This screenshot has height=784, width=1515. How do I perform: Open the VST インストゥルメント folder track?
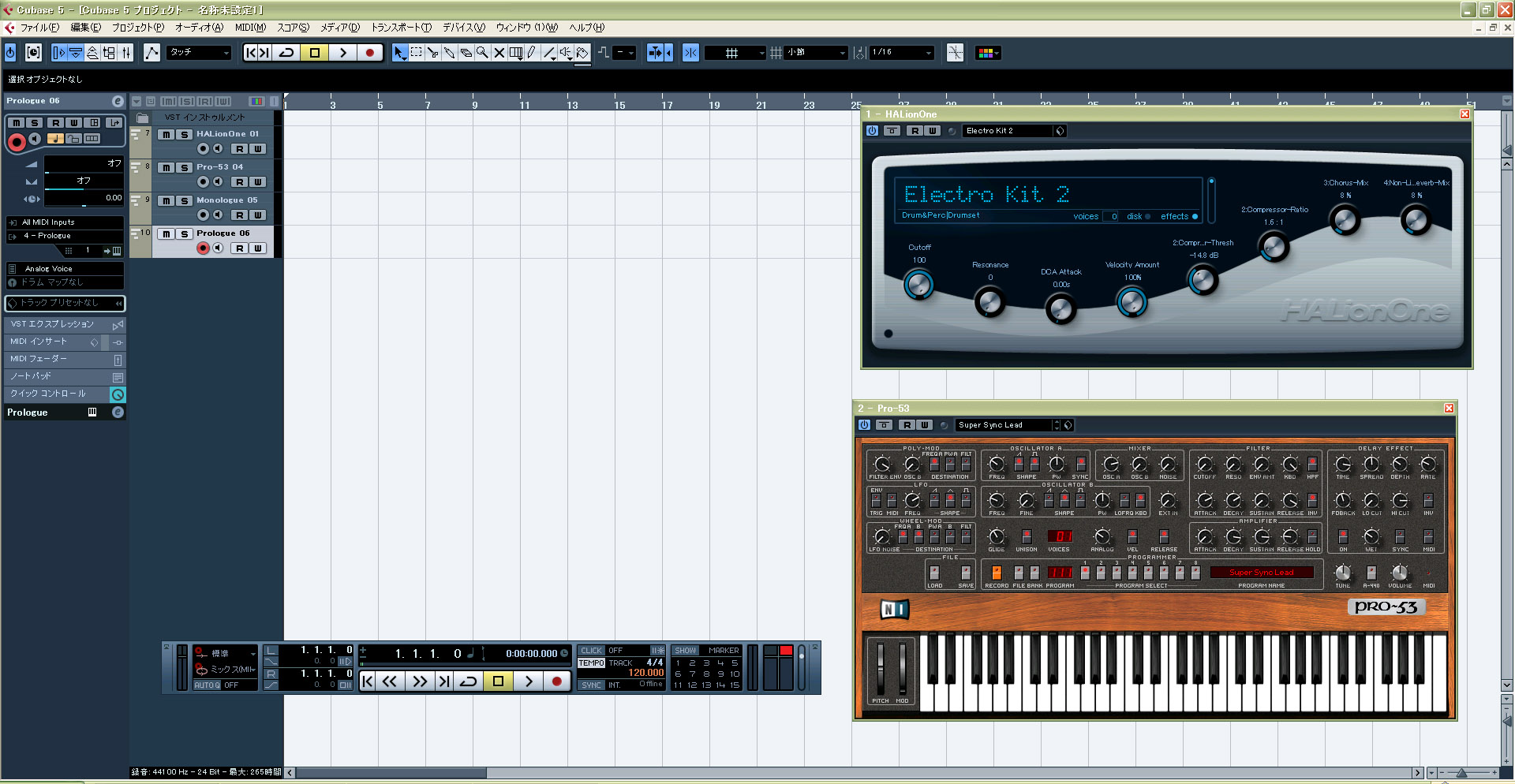(x=205, y=118)
